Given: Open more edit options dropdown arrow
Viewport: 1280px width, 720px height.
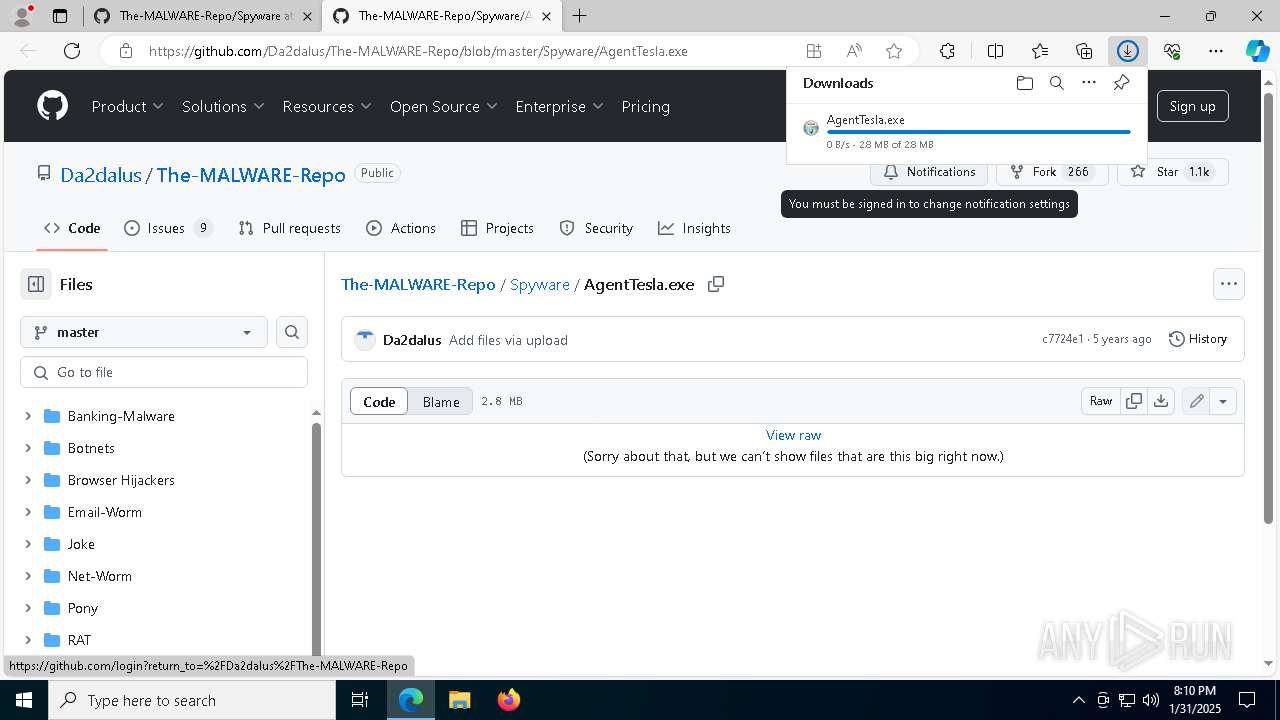Looking at the screenshot, I should [1223, 401].
